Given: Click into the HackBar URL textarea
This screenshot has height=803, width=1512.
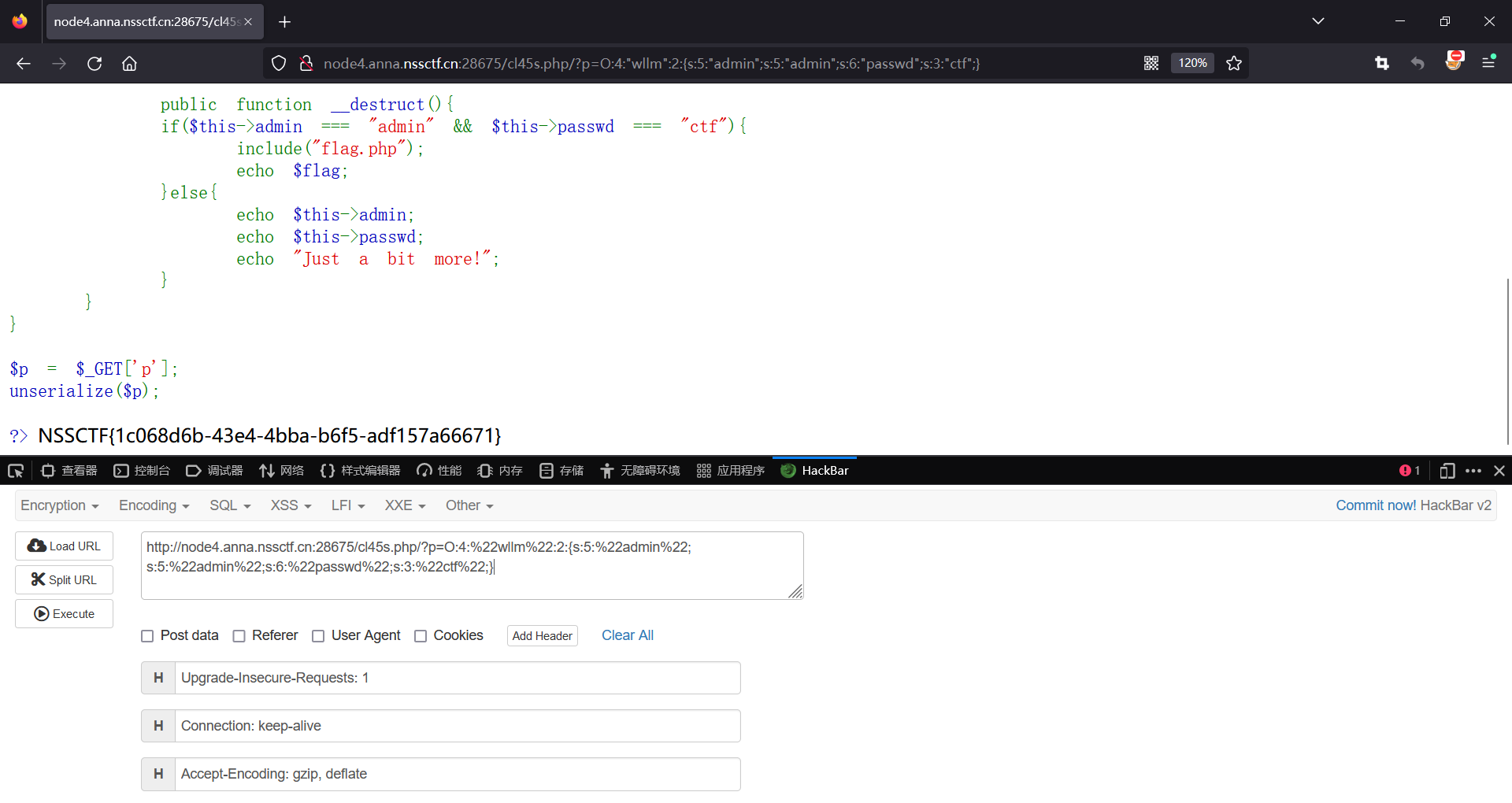Looking at the screenshot, I should pyautogui.click(x=472, y=565).
